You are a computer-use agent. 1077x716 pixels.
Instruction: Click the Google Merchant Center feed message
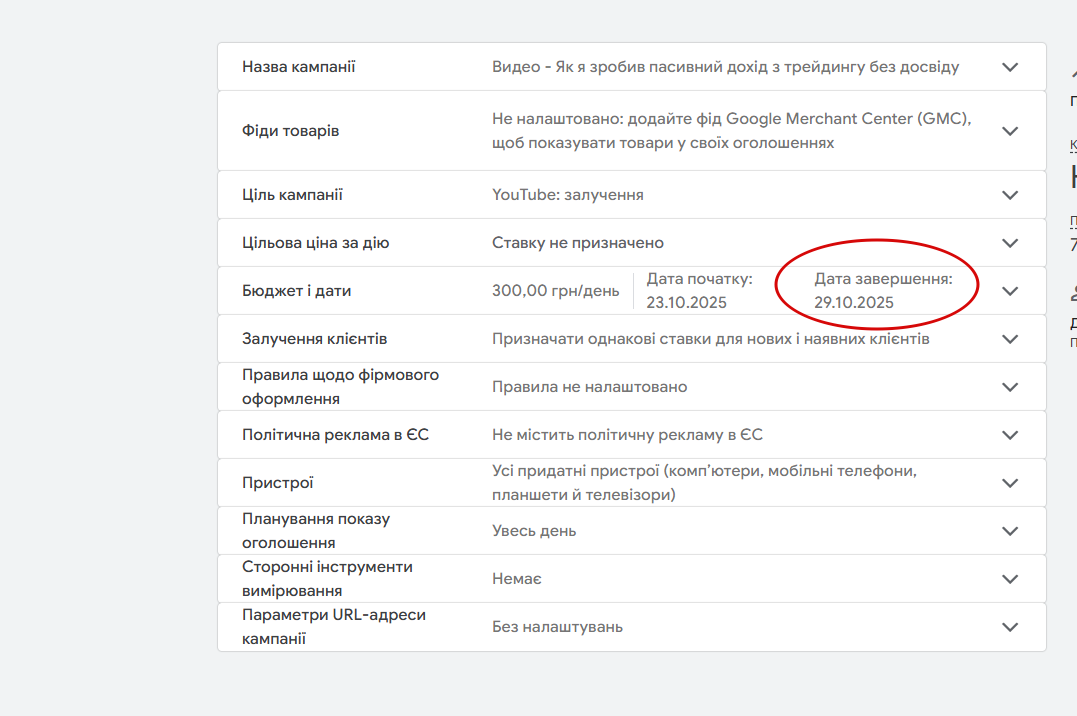pos(731,131)
